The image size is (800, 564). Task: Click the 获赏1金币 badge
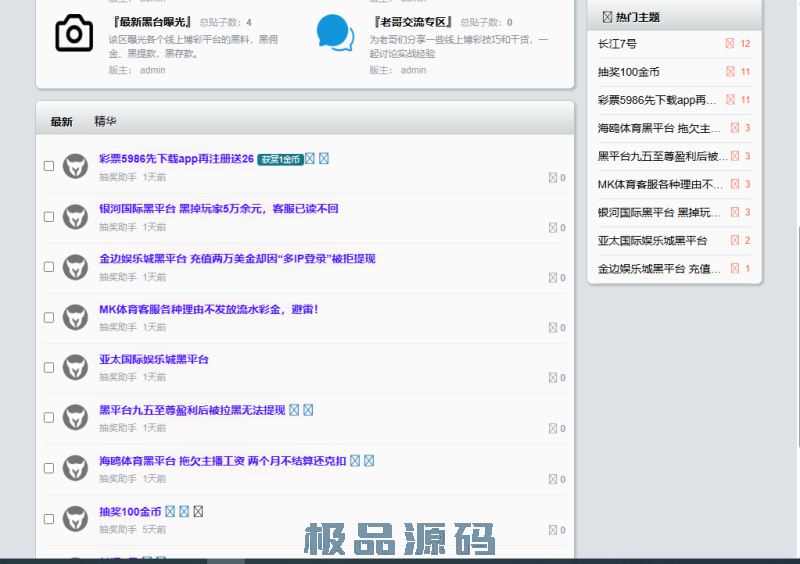click(x=280, y=159)
